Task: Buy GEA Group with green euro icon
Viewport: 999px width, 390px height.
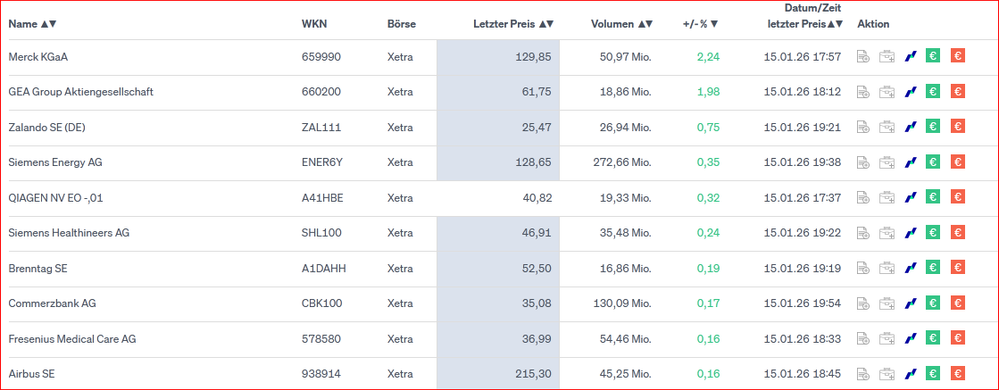Action: [933, 91]
